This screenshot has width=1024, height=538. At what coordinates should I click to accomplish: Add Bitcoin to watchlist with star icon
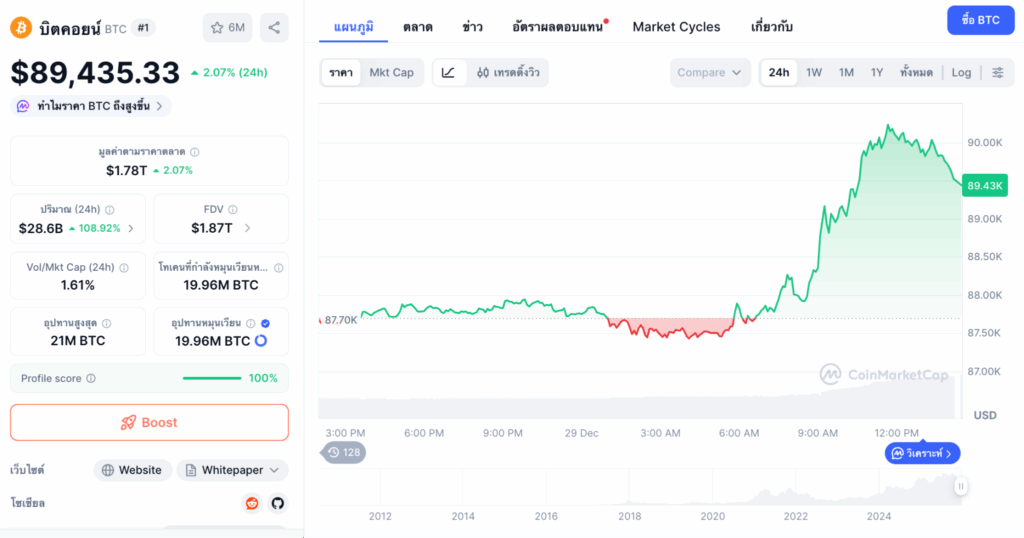[227, 27]
